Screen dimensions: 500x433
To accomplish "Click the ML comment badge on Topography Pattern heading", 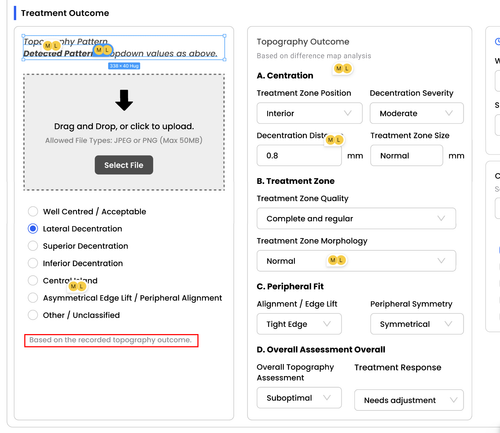I will pyautogui.click(x=52, y=46).
